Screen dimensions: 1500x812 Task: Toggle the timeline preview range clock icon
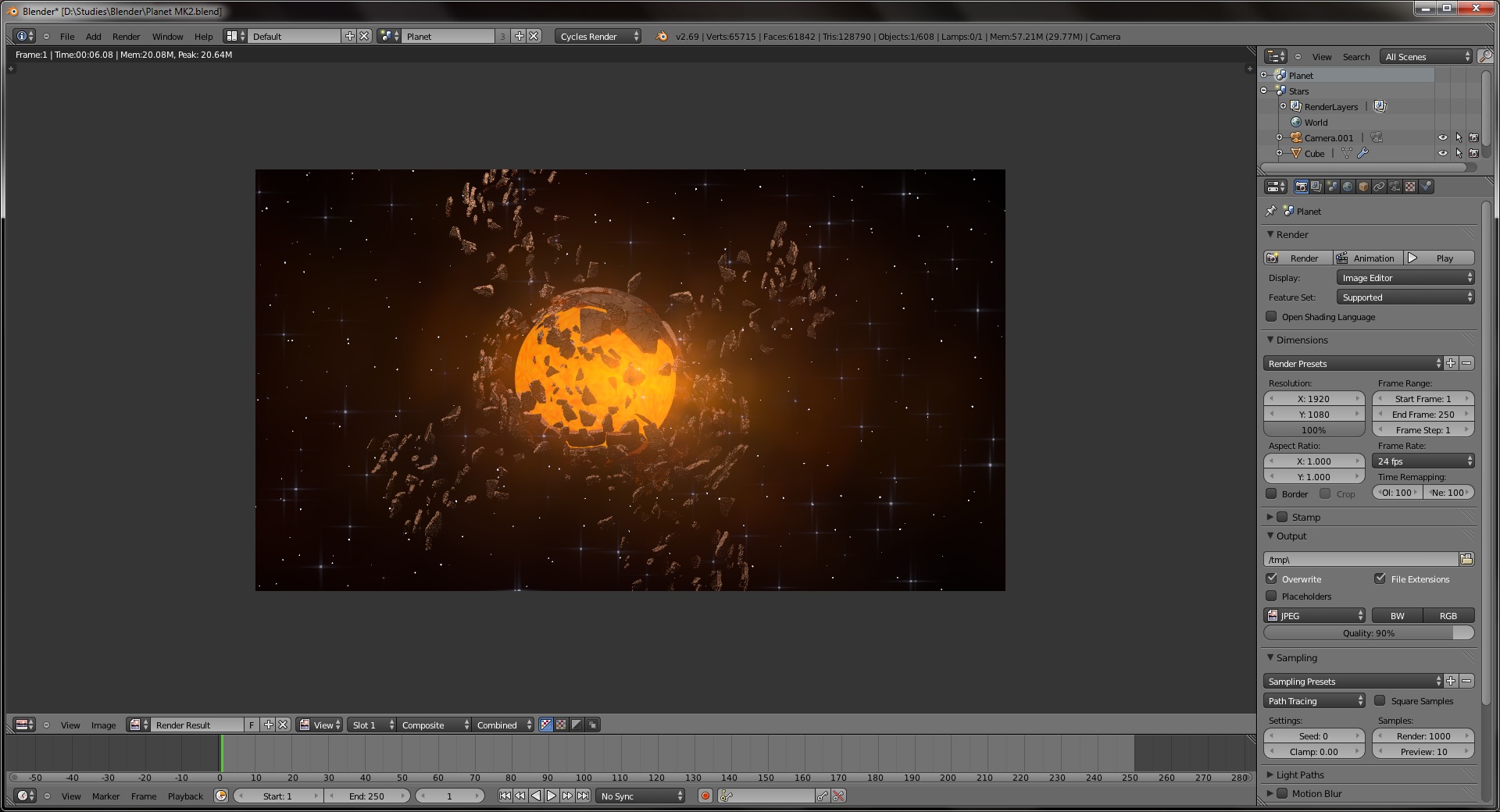coord(221,796)
